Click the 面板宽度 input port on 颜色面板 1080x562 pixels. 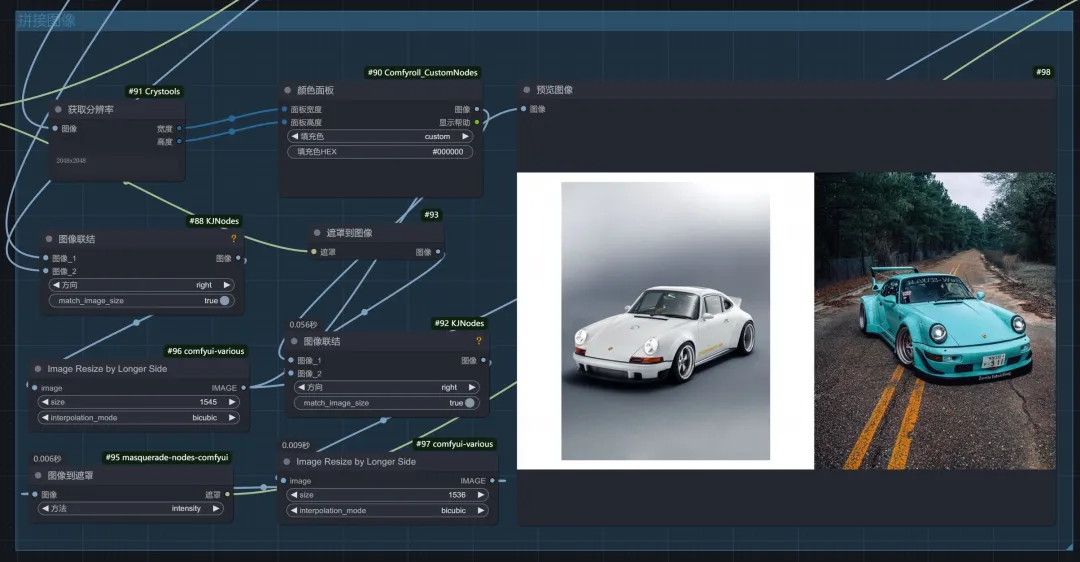point(284,109)
